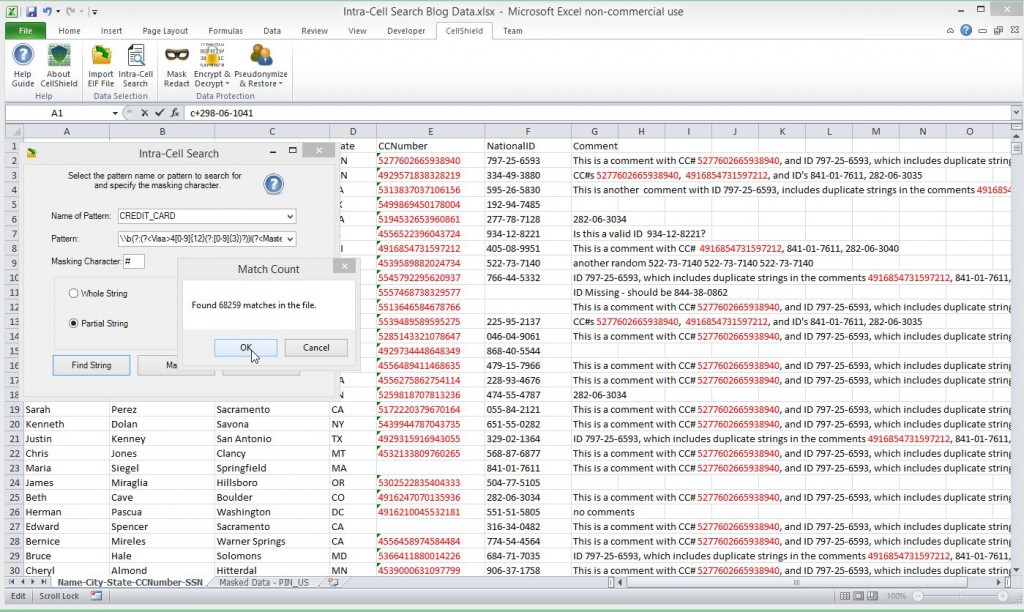The height and width of the screenshot is (612, 1024).
Task: Click Find String button
Action: tap(91, 365)
